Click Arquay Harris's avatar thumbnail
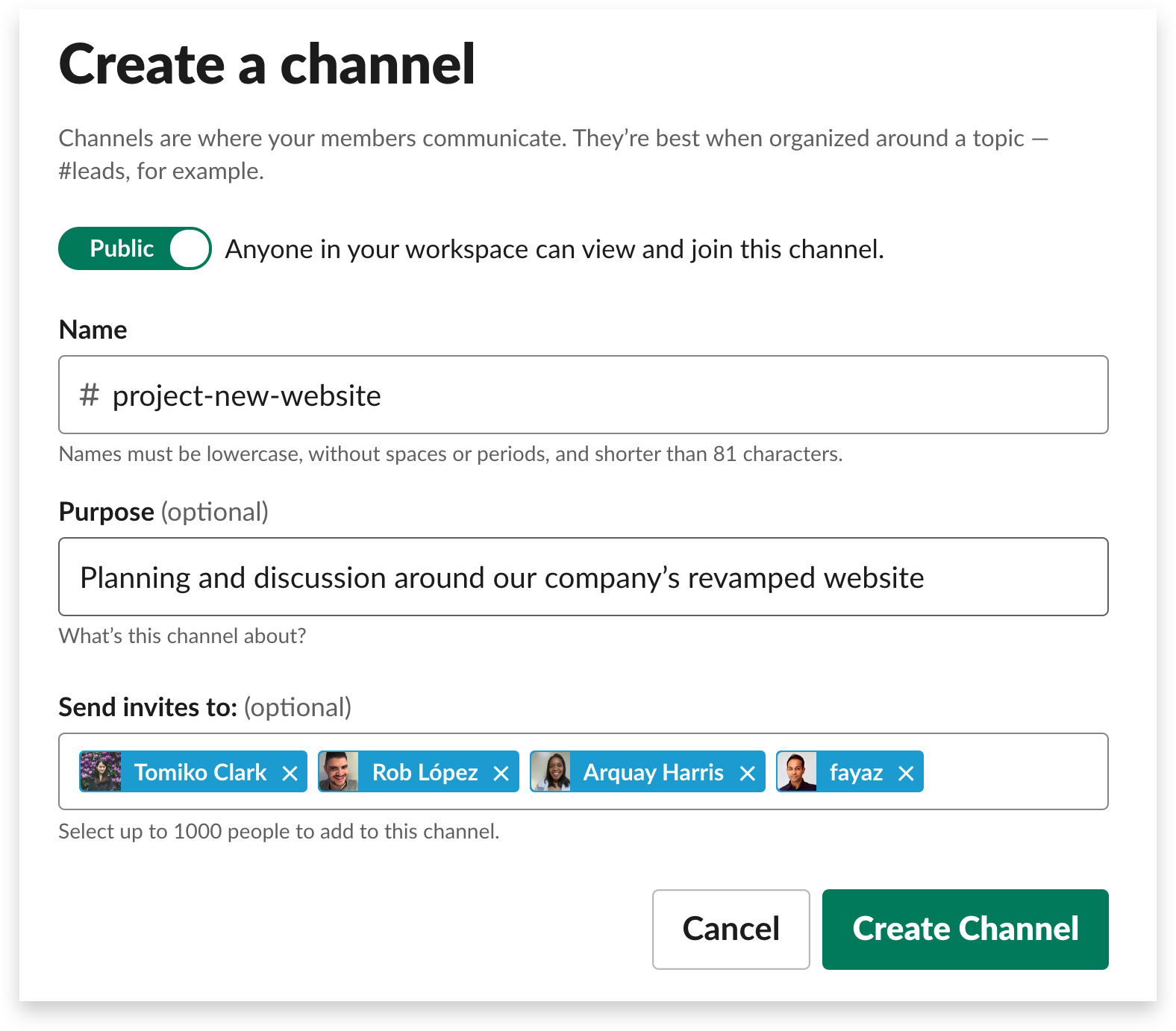Screen dimensions: 1176x1031 click(x=551, y=771)
